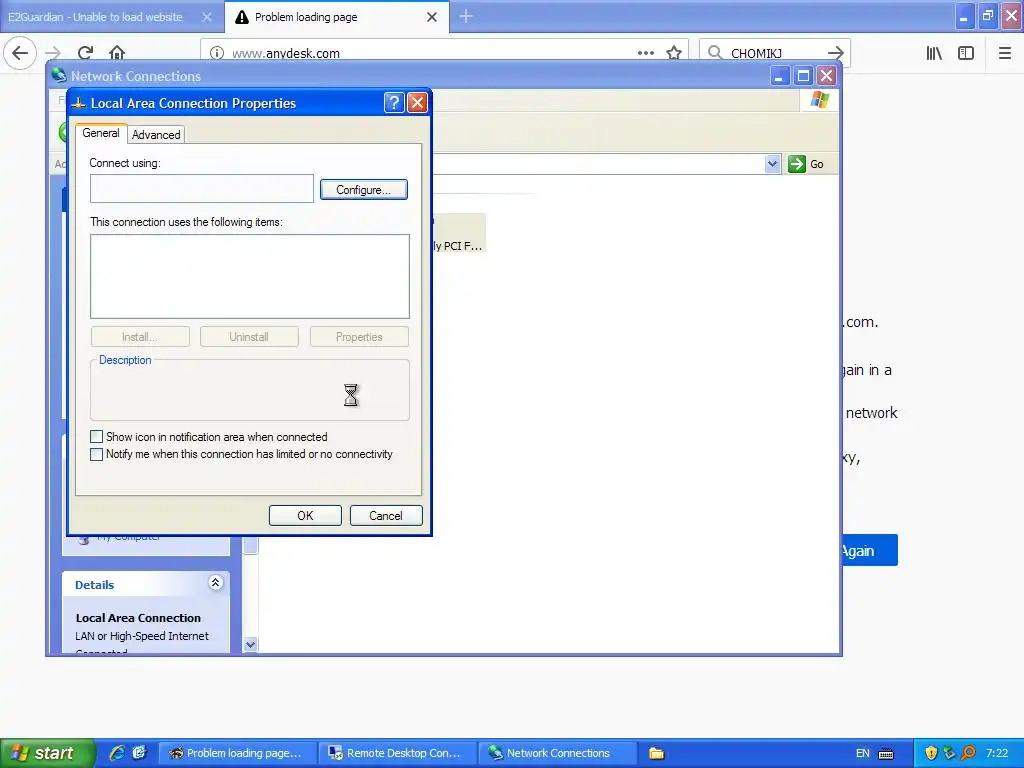Enable show icon in notification area
Image resolution: width=1024 pixels, height=768 pixels.
tap(96, 437)
